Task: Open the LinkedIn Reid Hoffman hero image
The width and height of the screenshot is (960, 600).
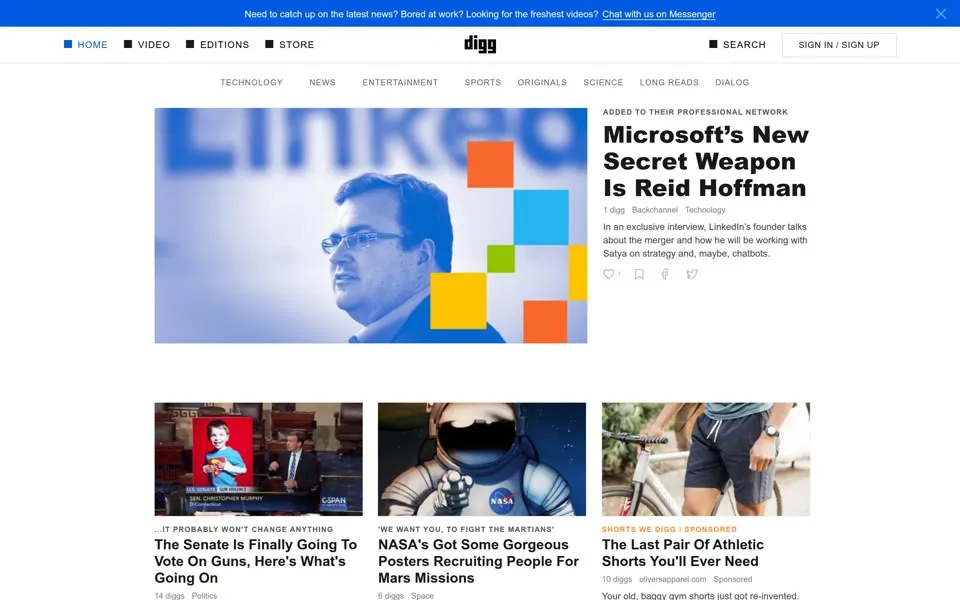Action: (370, 225)
